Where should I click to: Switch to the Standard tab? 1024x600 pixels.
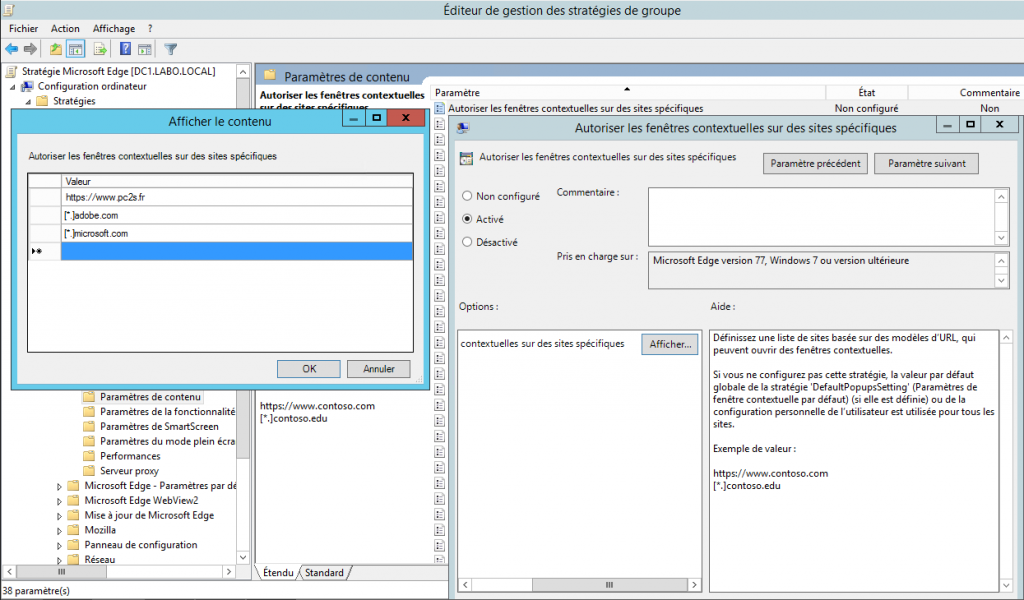324,574
